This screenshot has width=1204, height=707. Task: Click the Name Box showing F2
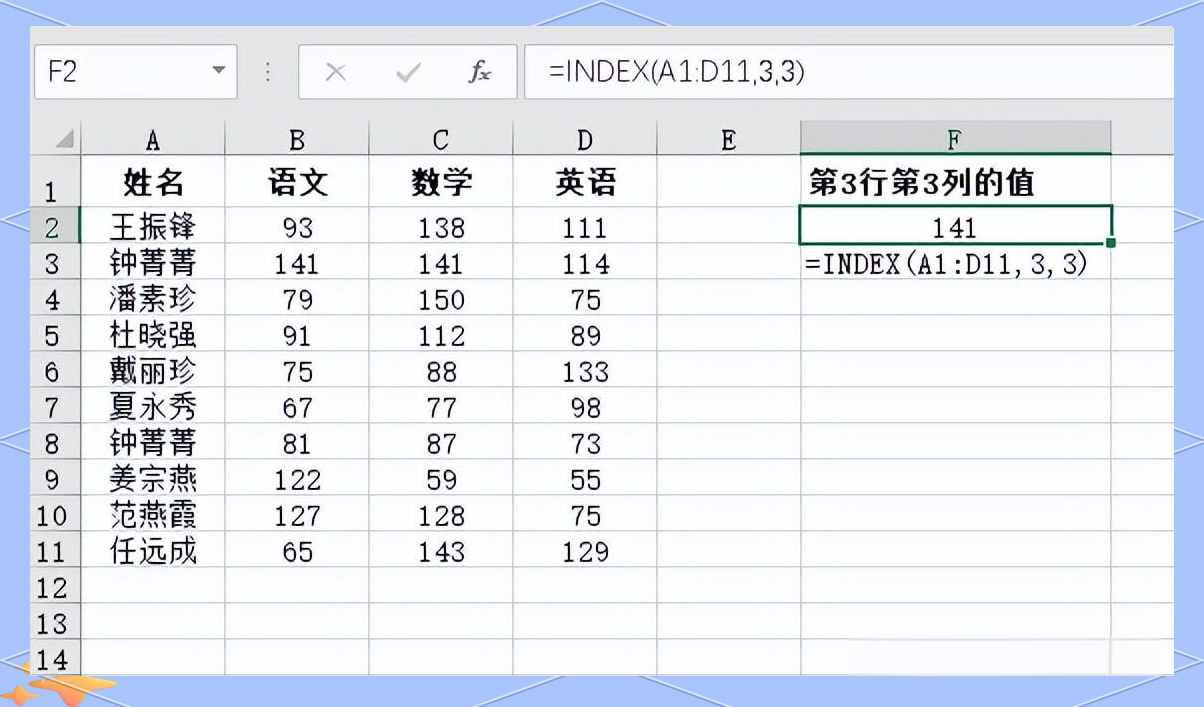(135, 72)
